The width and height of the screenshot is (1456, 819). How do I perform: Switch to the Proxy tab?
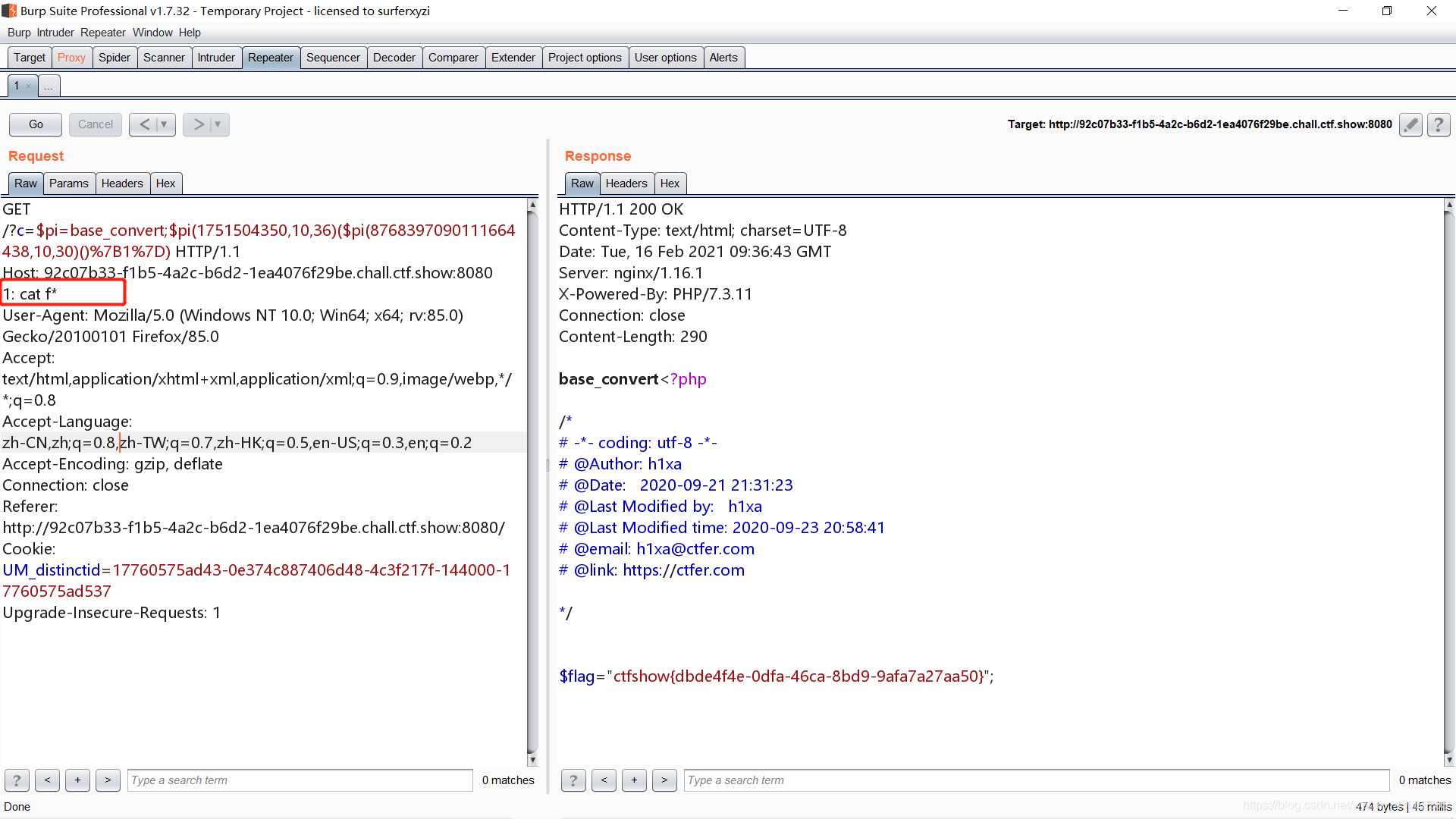pos(71,58)
